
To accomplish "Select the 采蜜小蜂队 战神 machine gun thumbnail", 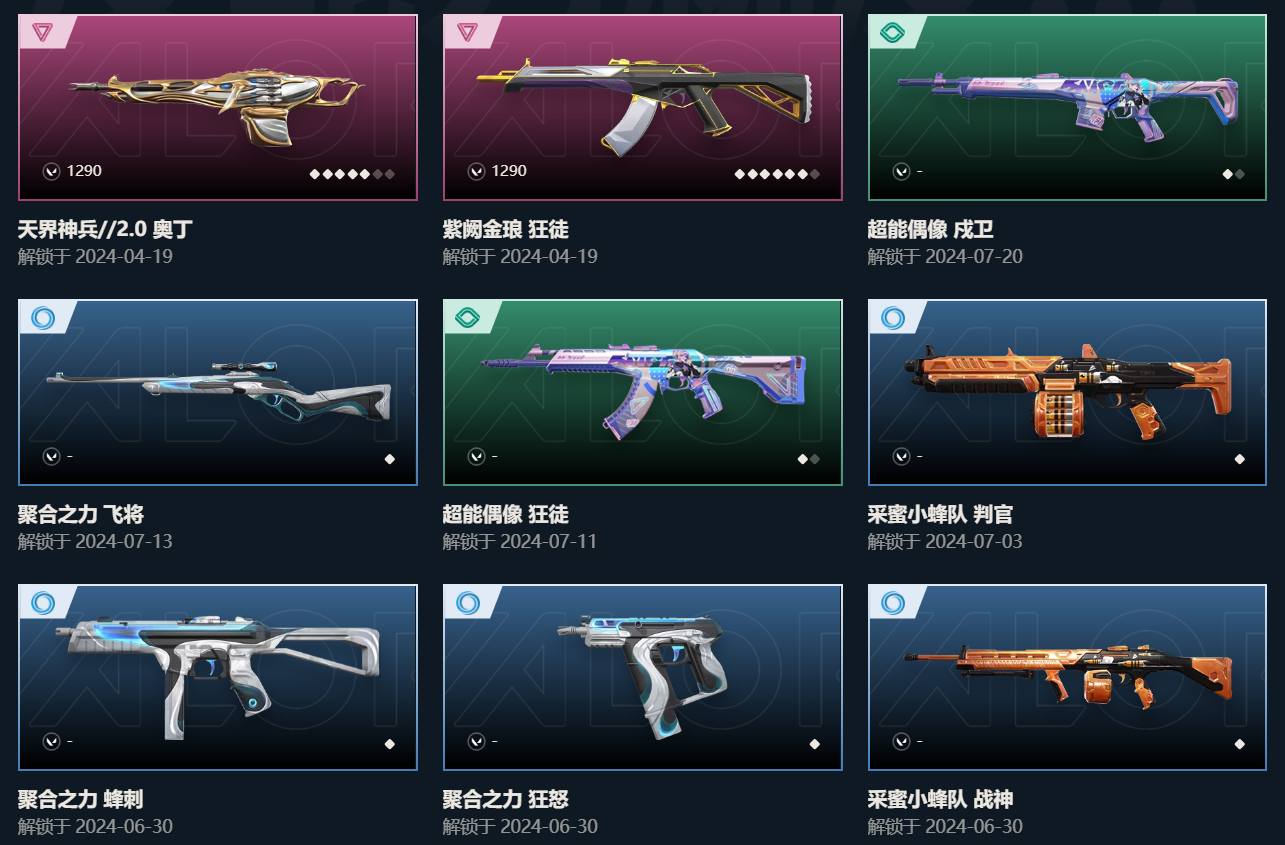I will pyautogui.click(x=1067, y=675).
